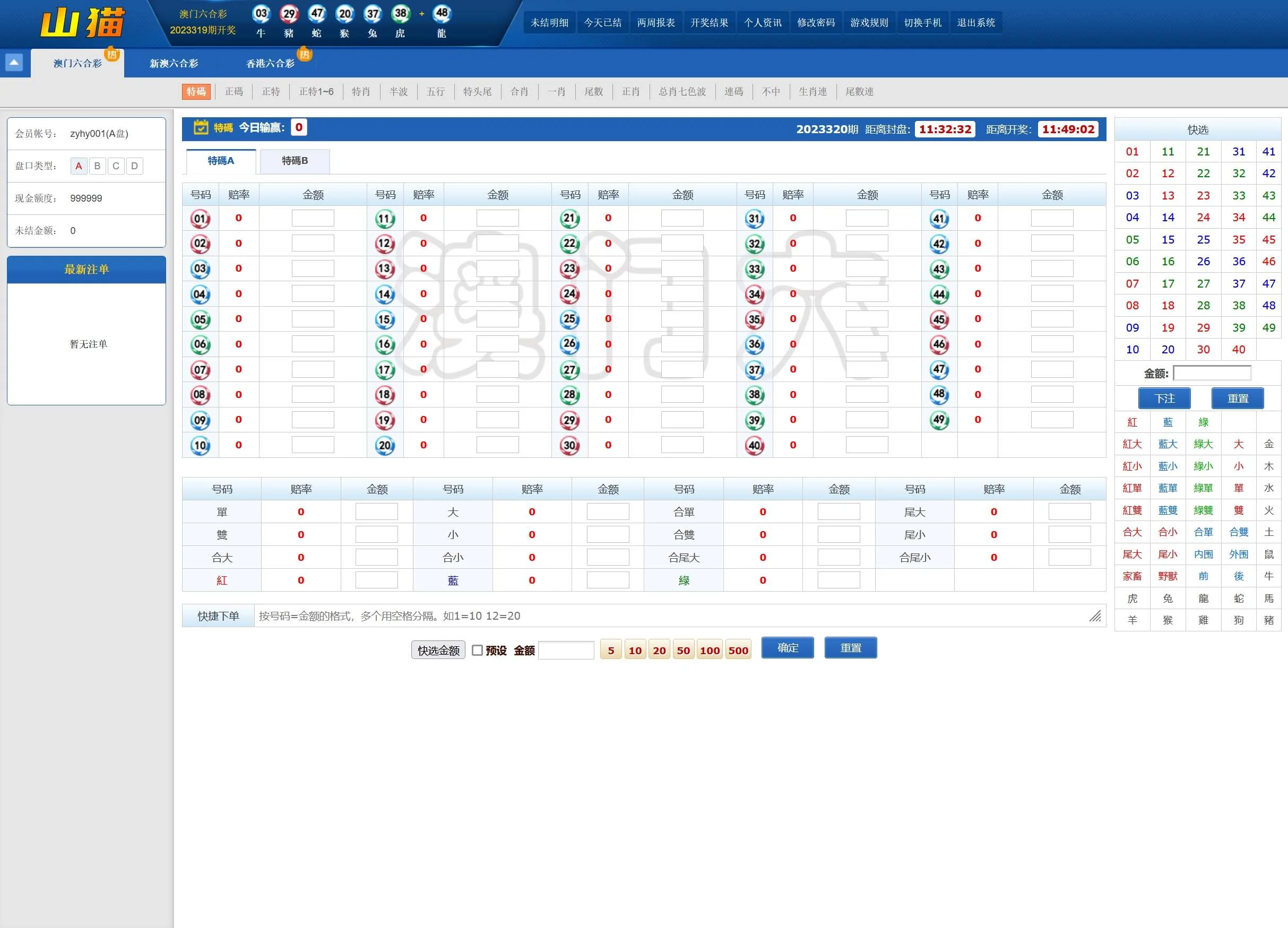The image size is (1288, 928).
Task: Enable the 预设 checkbox
Action: point(477,651)
